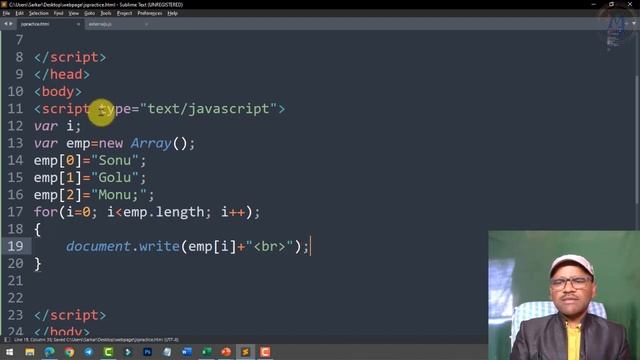Click line number 13 in the gutter
The height and width of the screenshot is (360, 640).
point(16,143)
